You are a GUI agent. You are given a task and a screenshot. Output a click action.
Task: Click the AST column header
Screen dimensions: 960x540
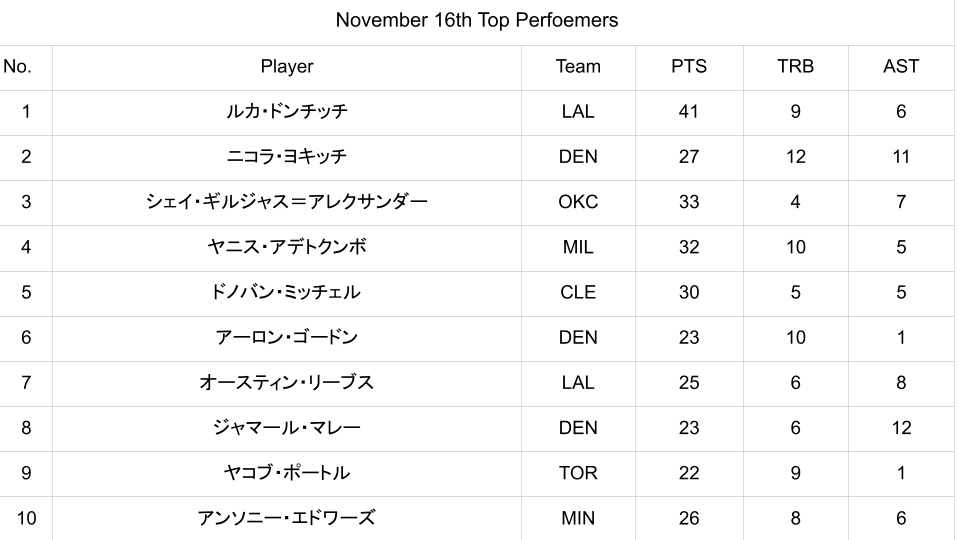click(x=901, y=67)
